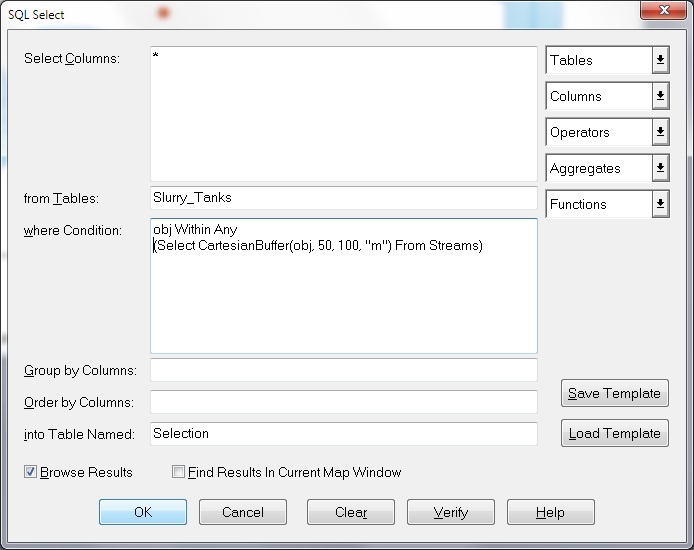Verify the SQL statement

(451, 512)
